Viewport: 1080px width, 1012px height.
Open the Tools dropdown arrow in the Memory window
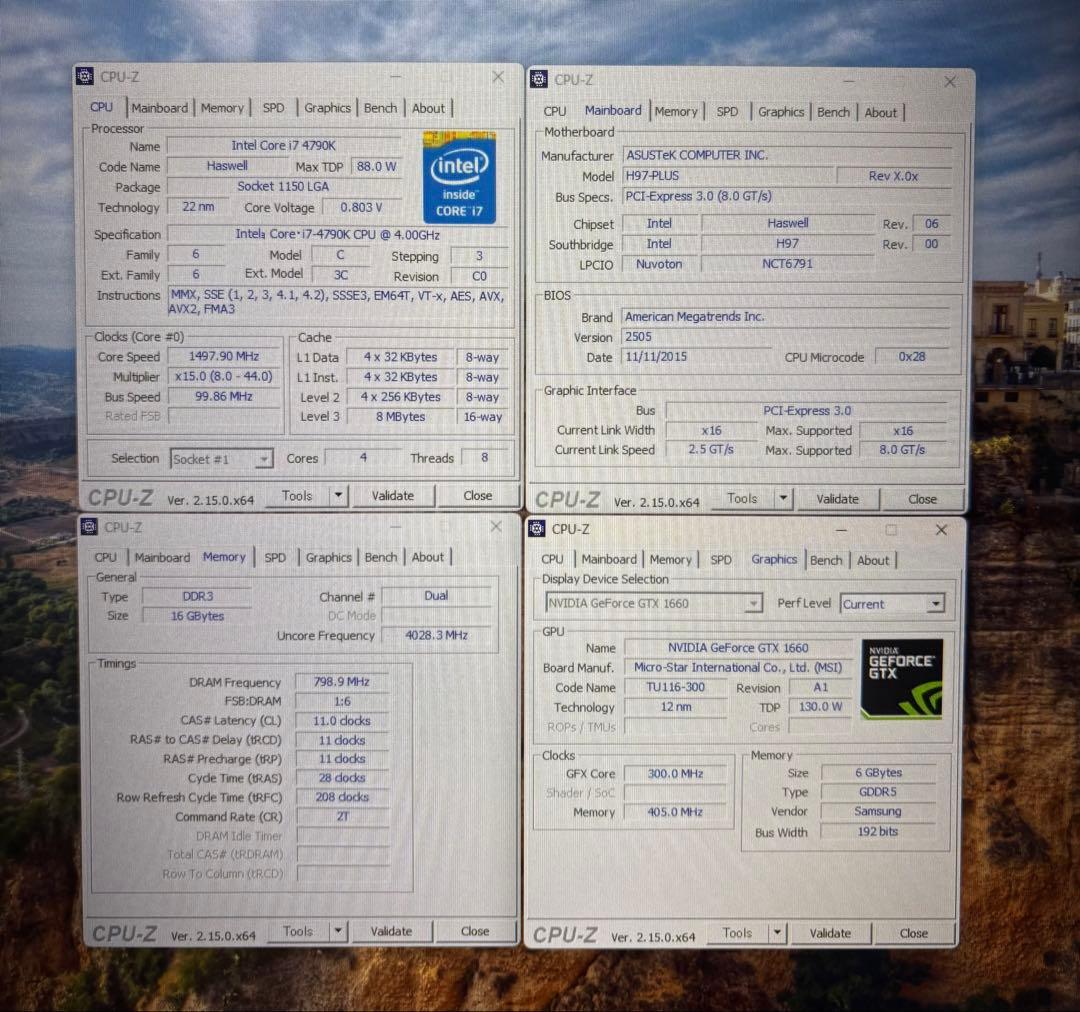pyautogui.click(x=339, y=930)
